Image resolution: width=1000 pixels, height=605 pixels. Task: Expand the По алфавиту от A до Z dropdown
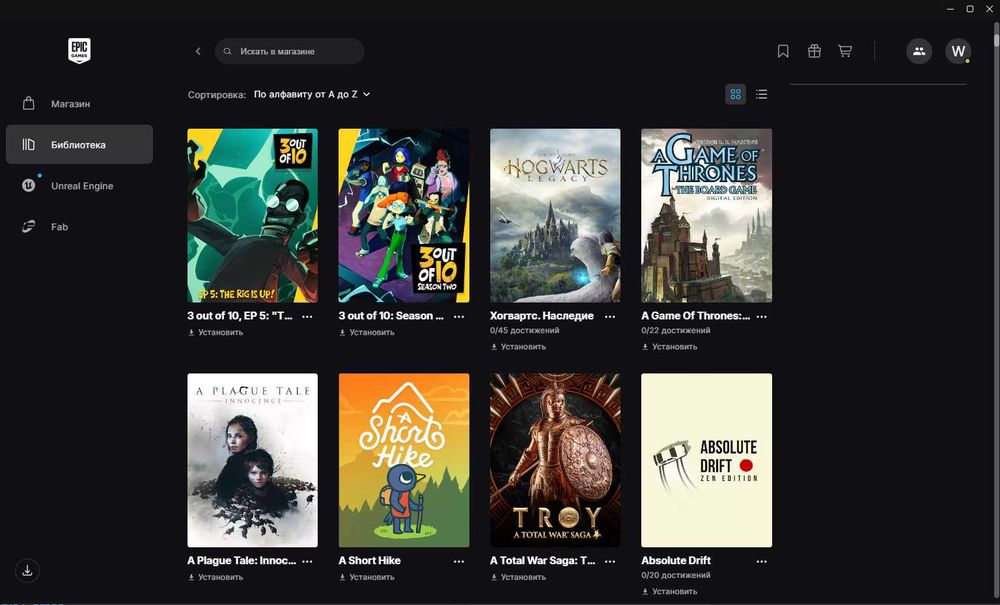tap(312, 94)
